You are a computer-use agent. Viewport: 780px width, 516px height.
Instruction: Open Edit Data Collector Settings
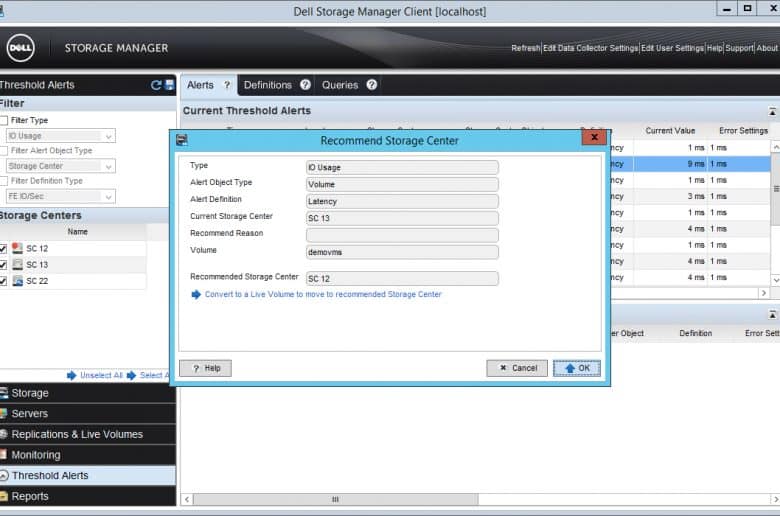tap(590, 48)
